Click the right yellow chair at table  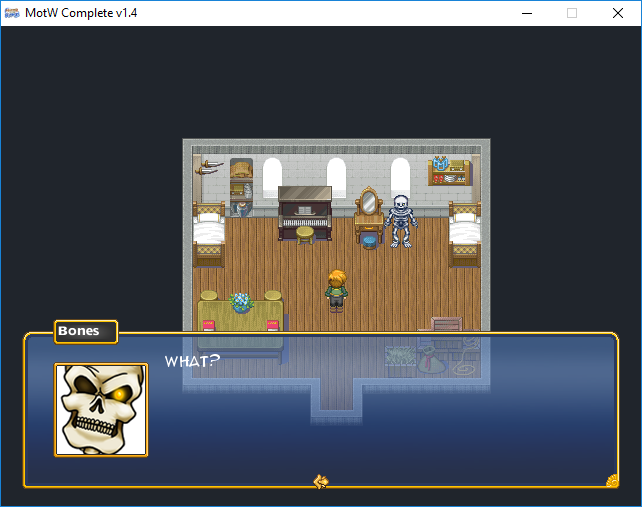(x=273, y=295)
